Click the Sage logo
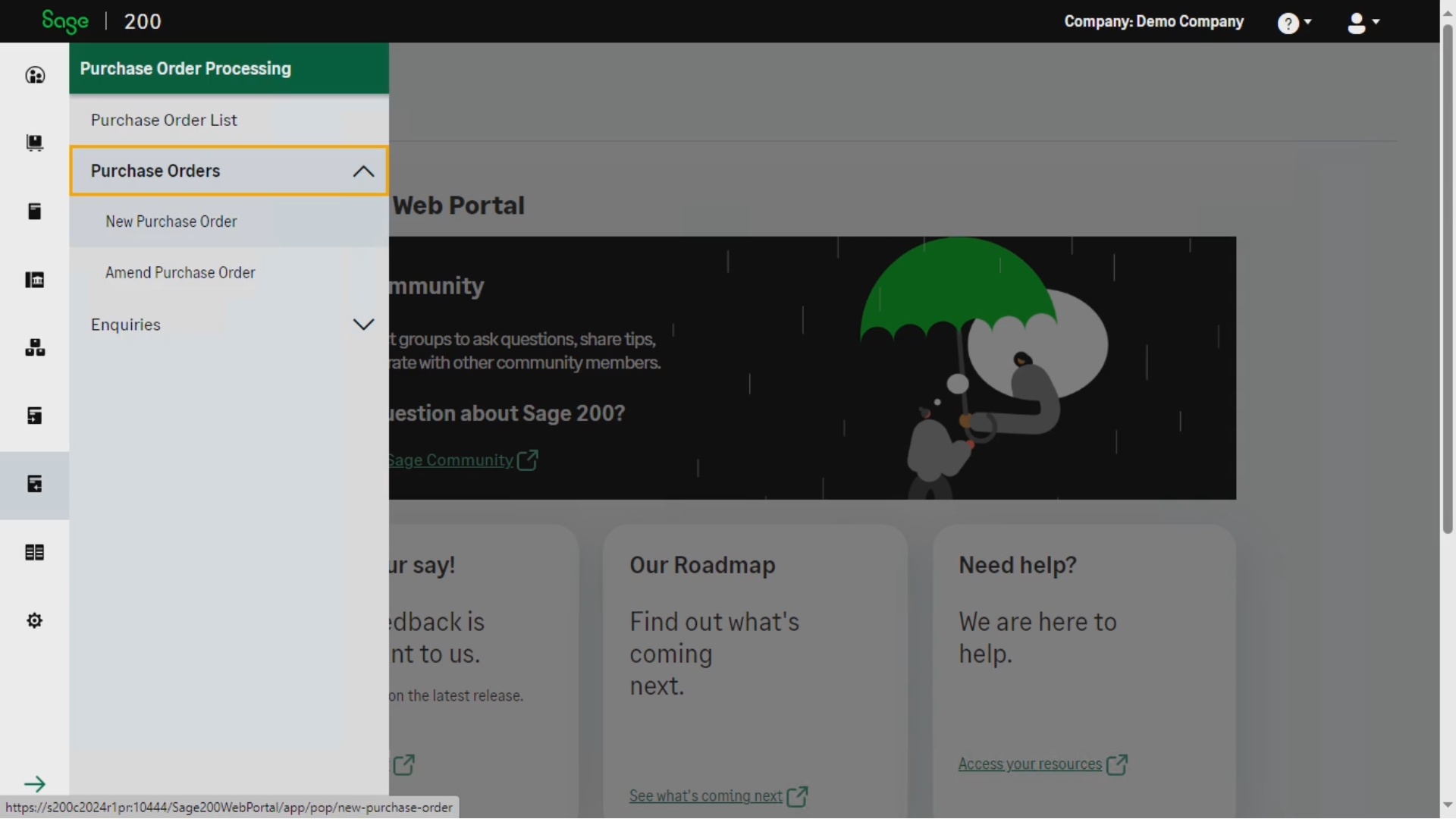Image resolution: width=1456 pixels, height=819 pixels. [x=65, y=21]
